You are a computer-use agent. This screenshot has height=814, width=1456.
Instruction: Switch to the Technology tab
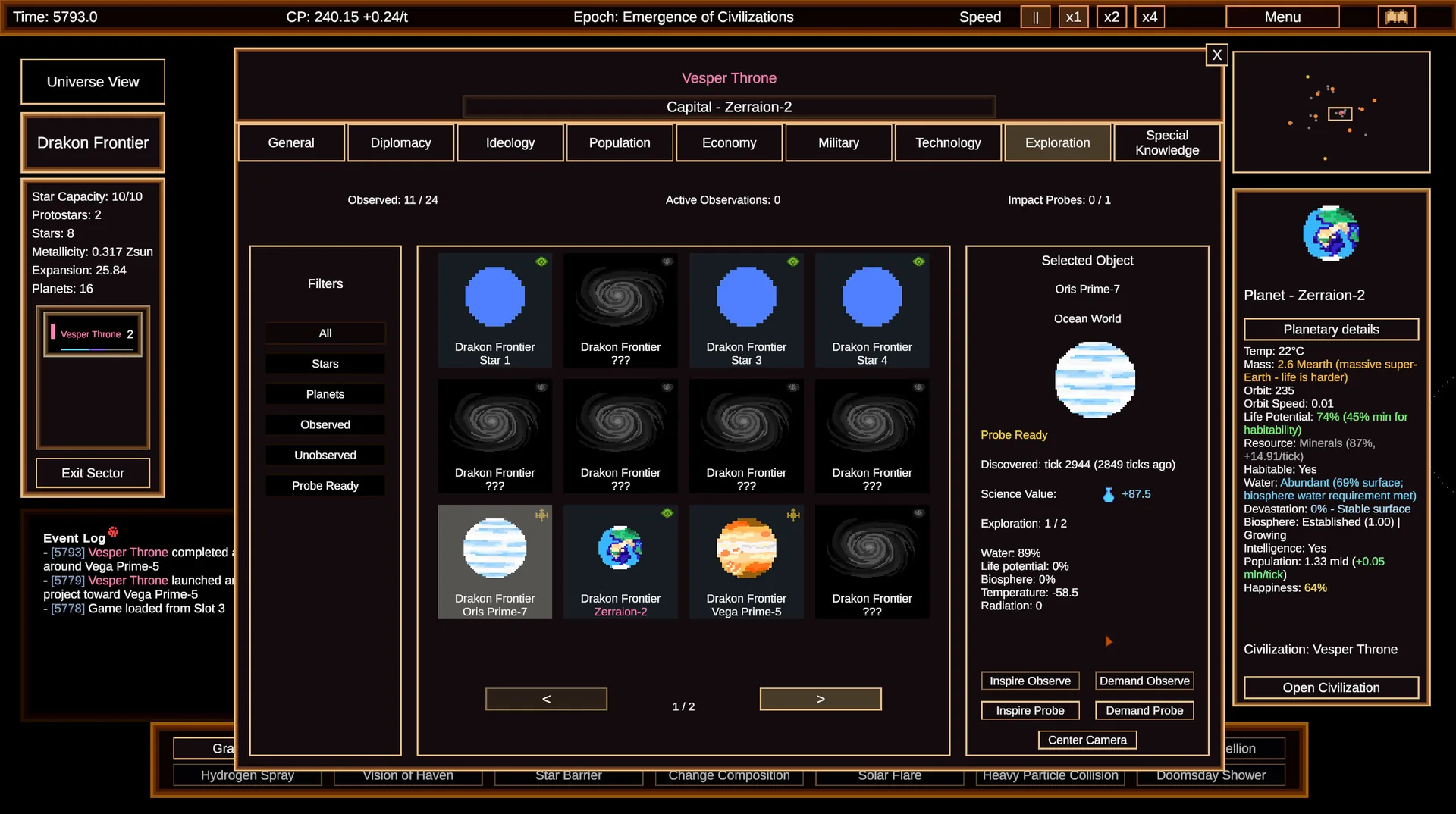948,142
